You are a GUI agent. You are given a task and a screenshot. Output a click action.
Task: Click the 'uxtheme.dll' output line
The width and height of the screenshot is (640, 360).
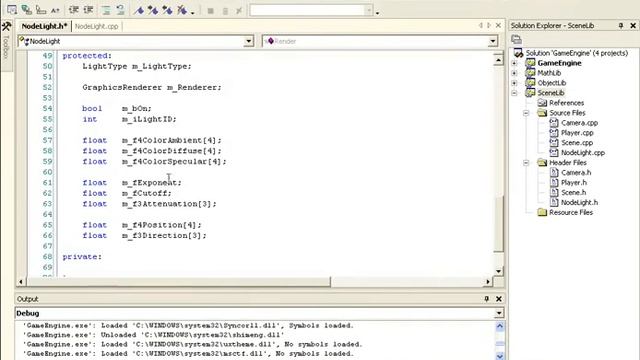click(192, 344)
